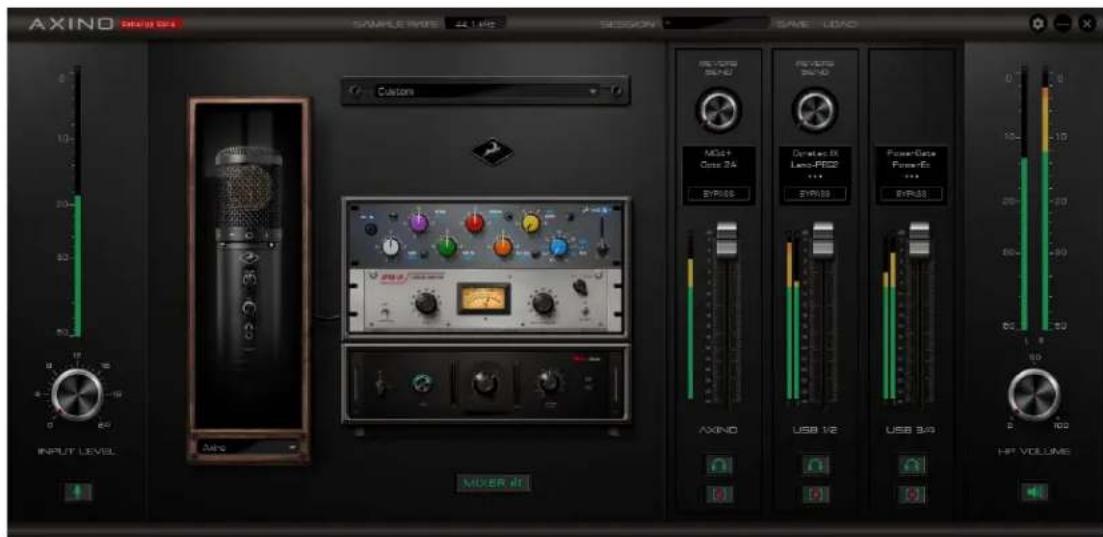Image resolution: width=1103 pixels, height=537 pixels.
Task: Click the USB 1/2 channel fader handle
Action: (x=823, y=239)
